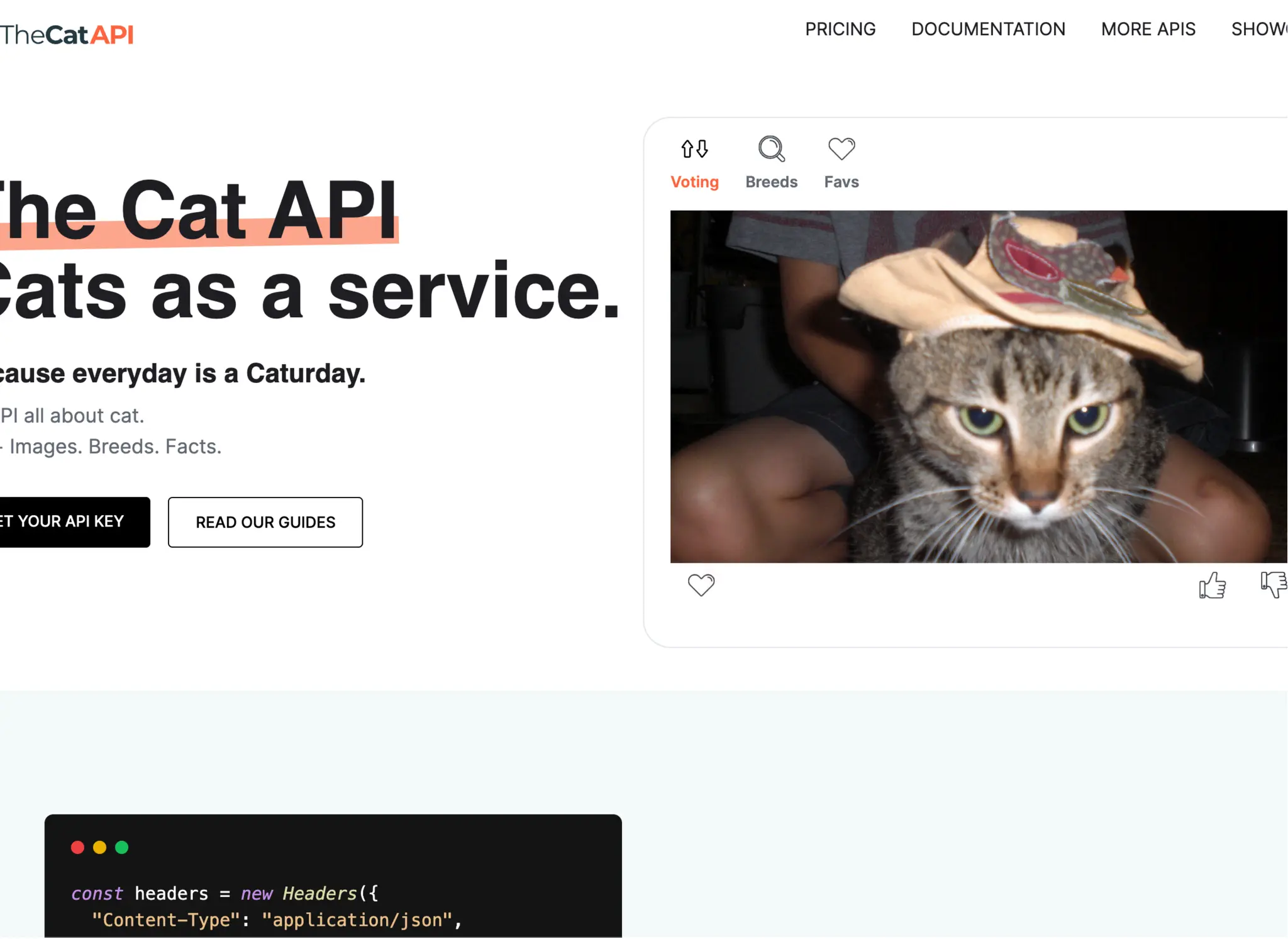Click the TheCatAPI logo
The image size is (1288, 939).
pos(67,35)
